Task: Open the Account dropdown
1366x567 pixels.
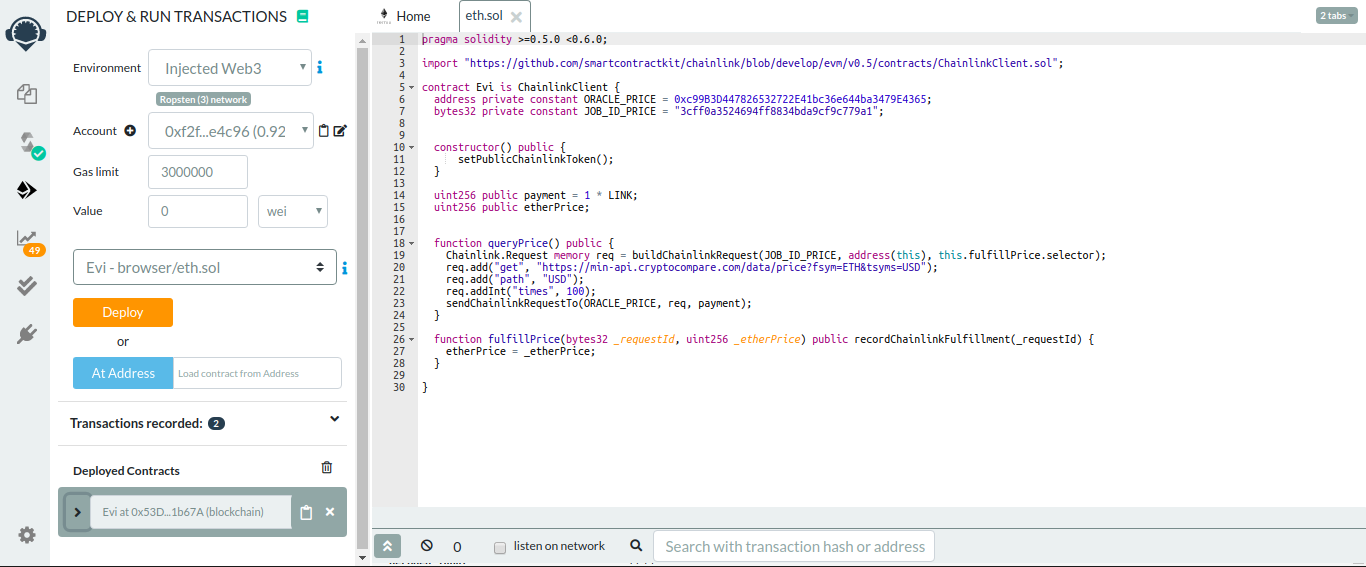Action: (x=230, y=131)
